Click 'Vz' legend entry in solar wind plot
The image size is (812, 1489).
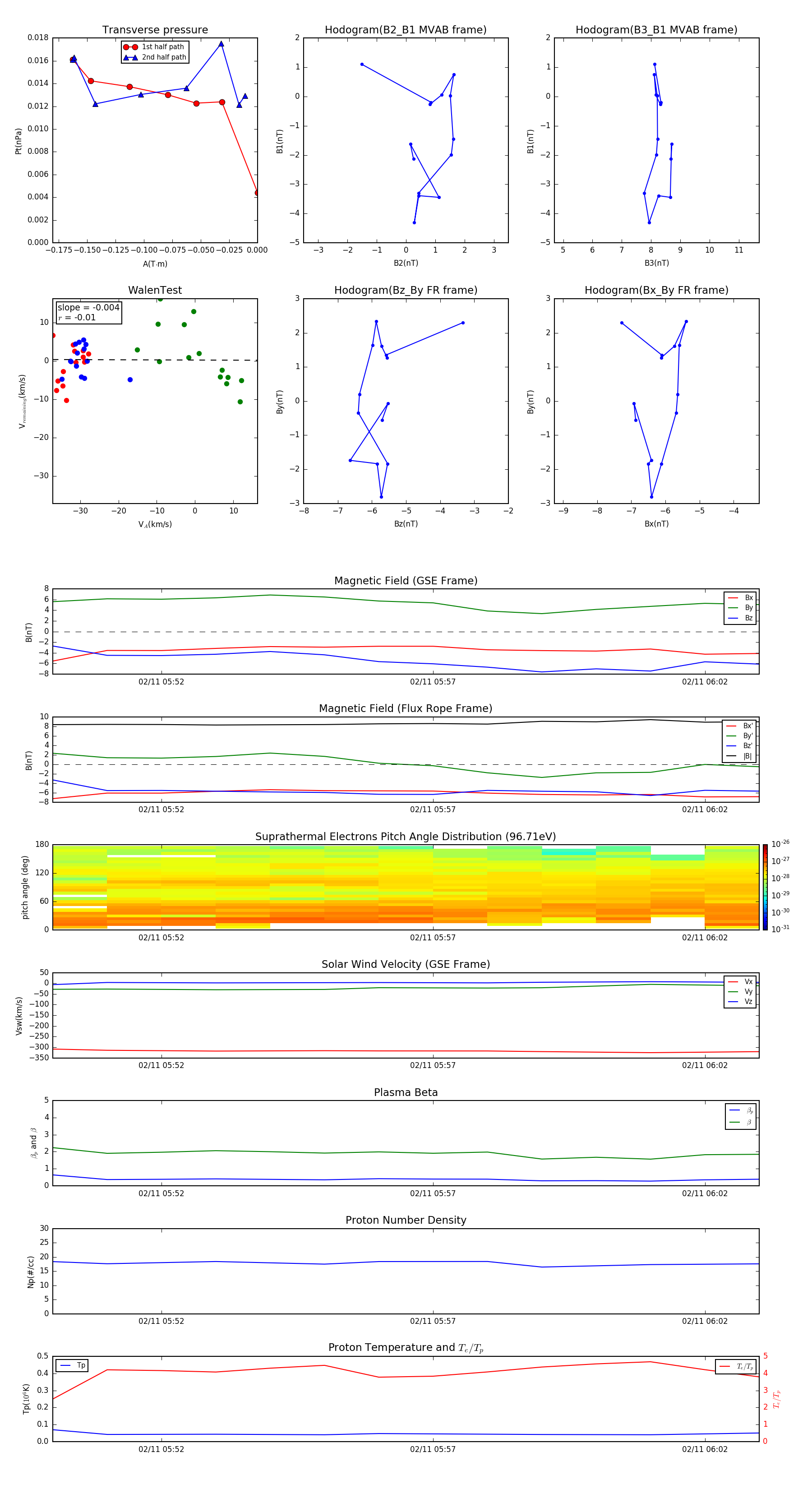pos(741,1002)
